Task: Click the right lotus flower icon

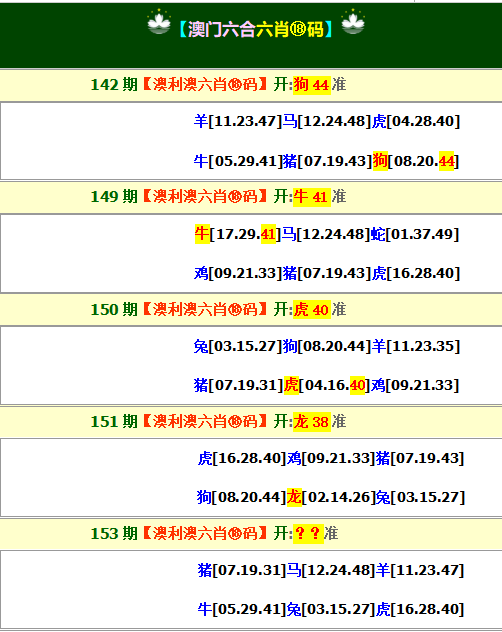Action: (353, 21)
